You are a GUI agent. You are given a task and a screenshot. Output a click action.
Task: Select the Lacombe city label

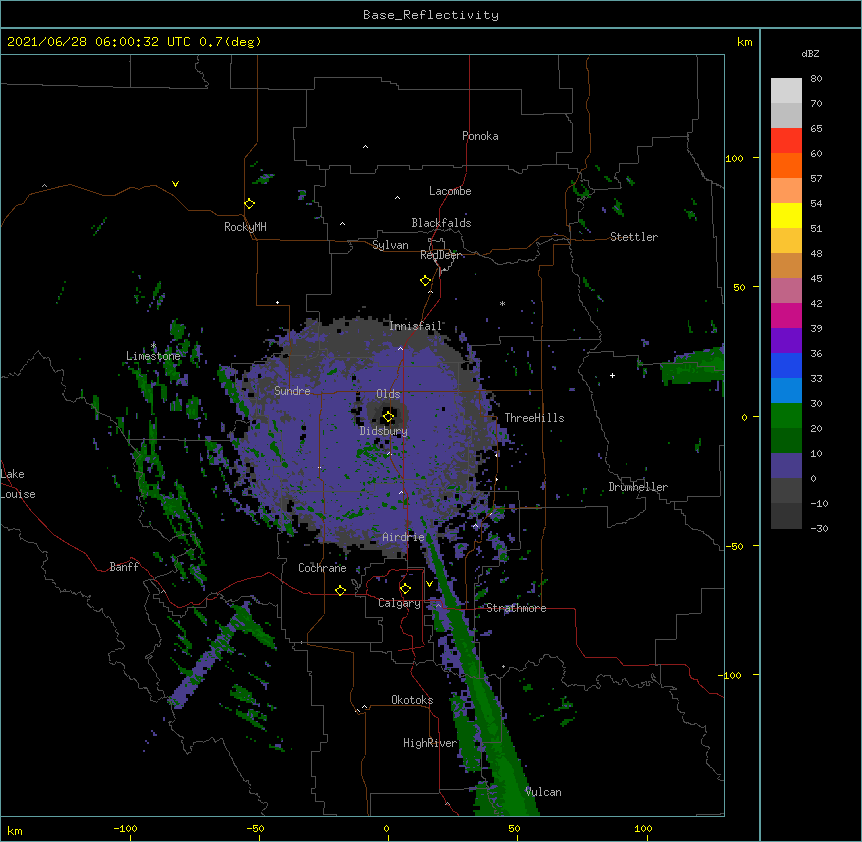pyautogui.click(x=450, y=191)
